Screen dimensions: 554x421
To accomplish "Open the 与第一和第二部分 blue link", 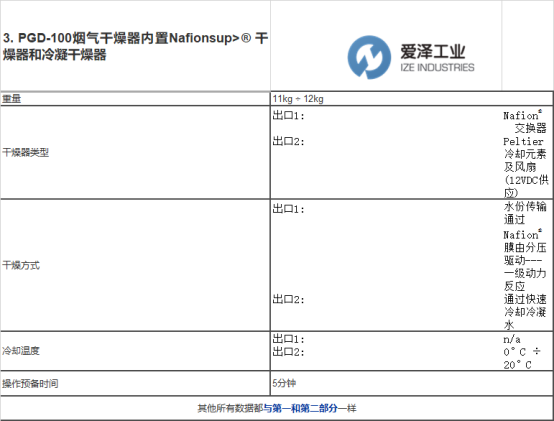I will 300,408.
